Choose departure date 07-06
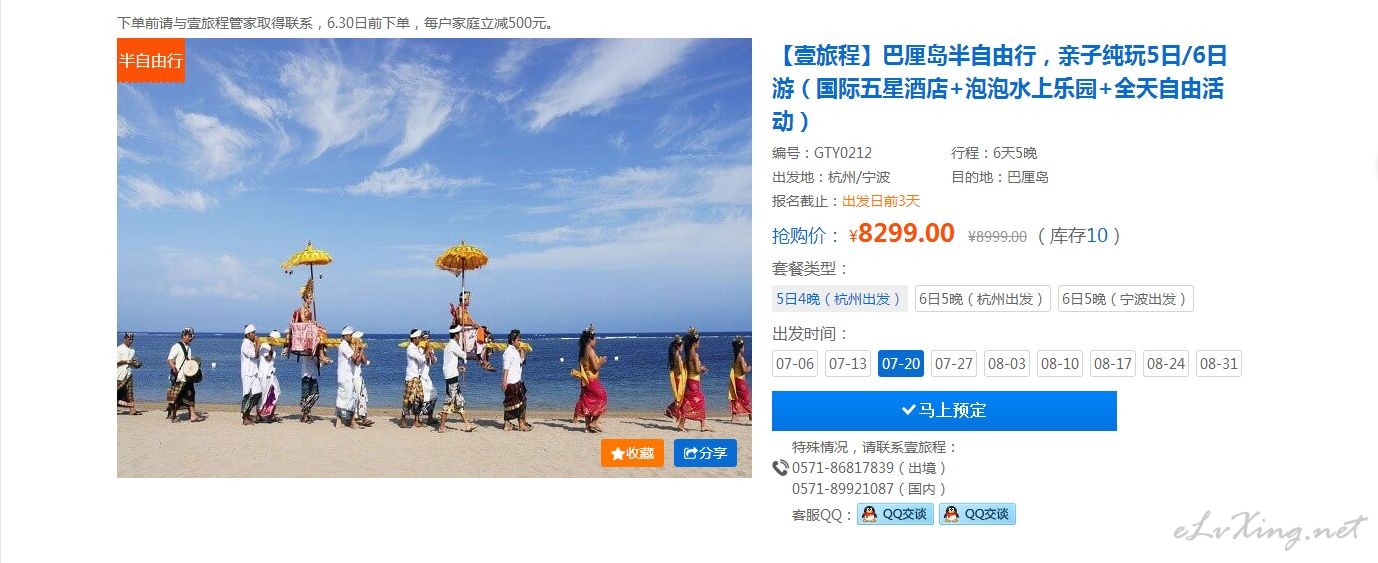The height and width of the screenshot is (563, 1378). [x=795, y=364]
